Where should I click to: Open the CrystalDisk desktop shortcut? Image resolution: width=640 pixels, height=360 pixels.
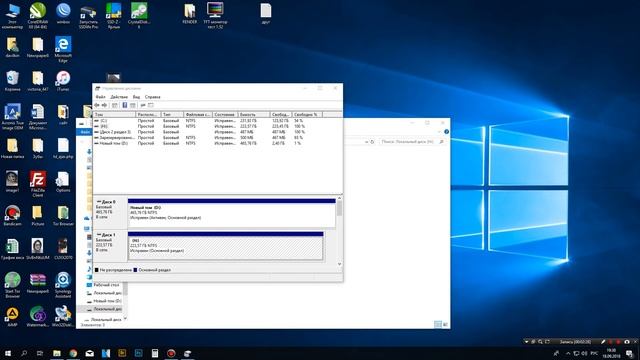pos(139,16)
